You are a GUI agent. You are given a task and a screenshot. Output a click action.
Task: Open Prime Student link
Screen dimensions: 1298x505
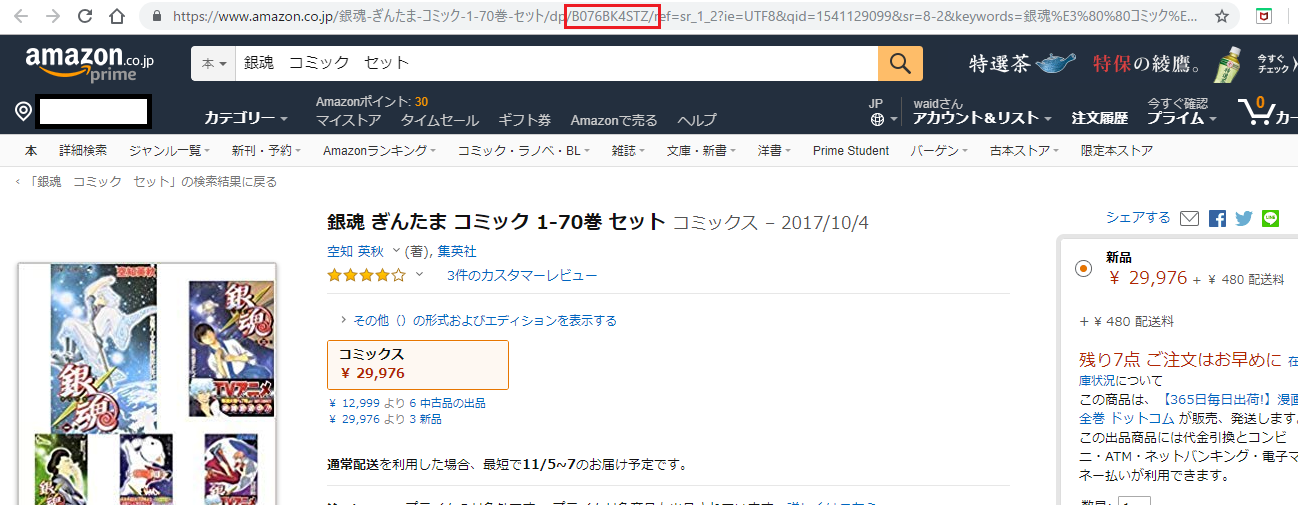851,151
